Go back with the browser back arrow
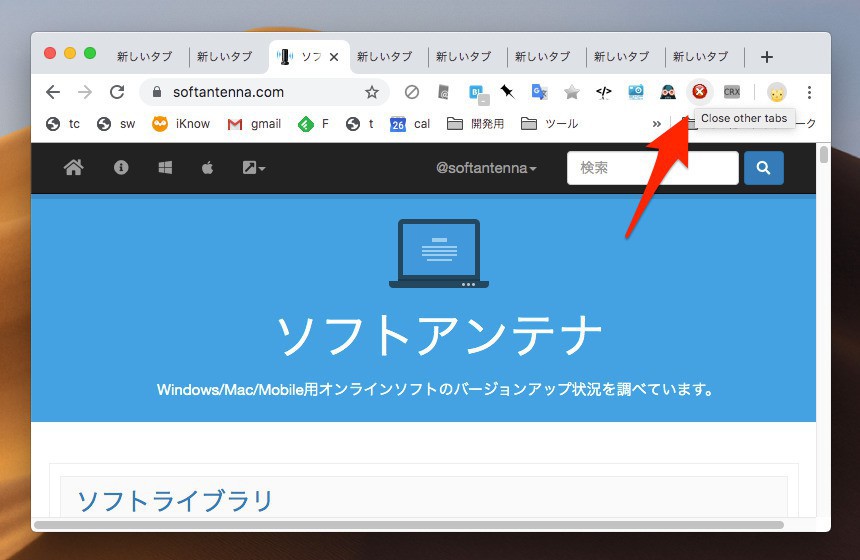The height and width of the screenshot is (560, 860). [x=53, y=92]
